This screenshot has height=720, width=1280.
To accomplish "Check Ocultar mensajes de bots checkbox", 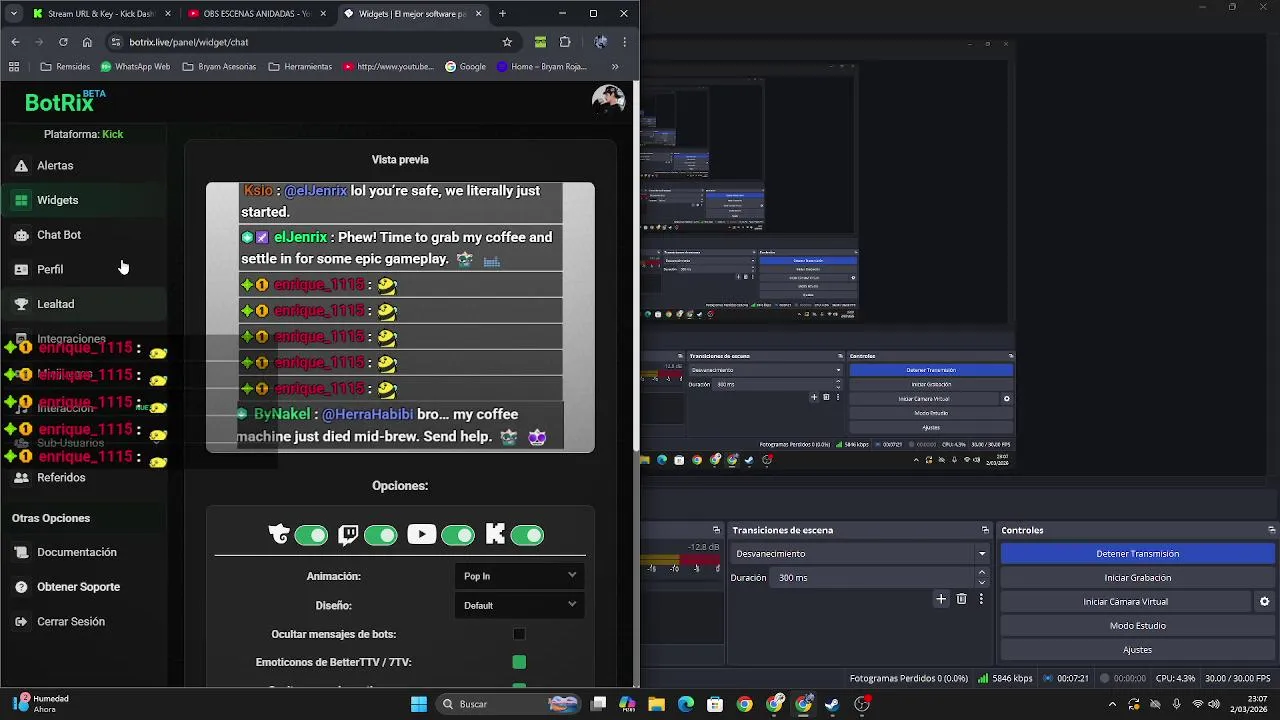I will pyautogui.click(x=519, y=634).
